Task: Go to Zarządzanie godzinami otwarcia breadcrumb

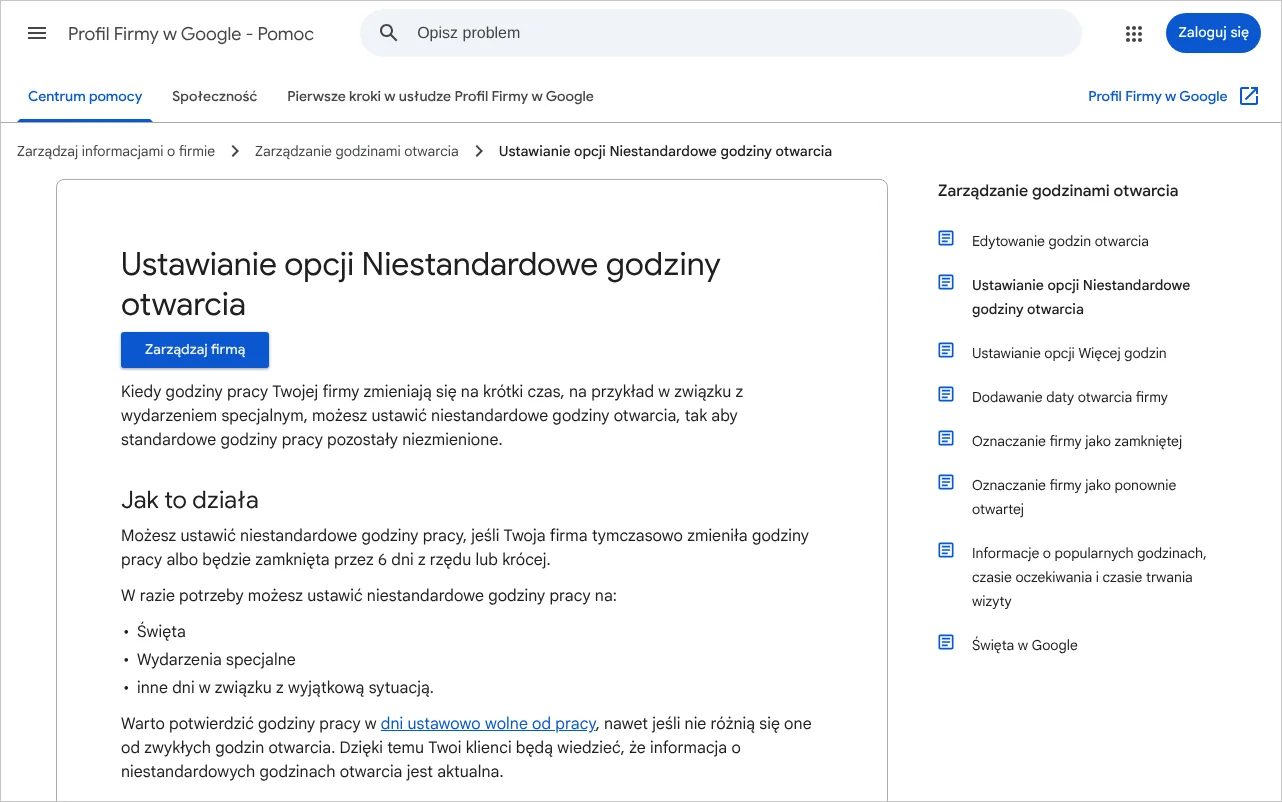Action: point(357,151)
